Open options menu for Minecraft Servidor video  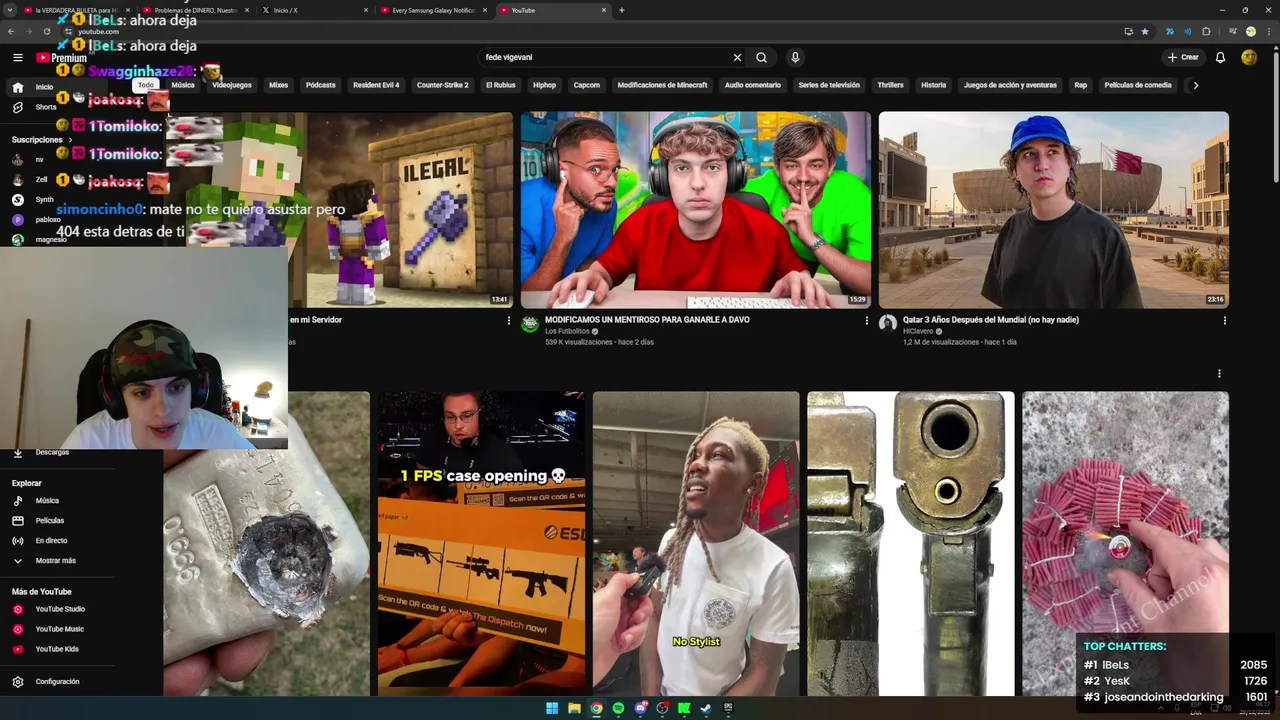click(x=508, y=321)
